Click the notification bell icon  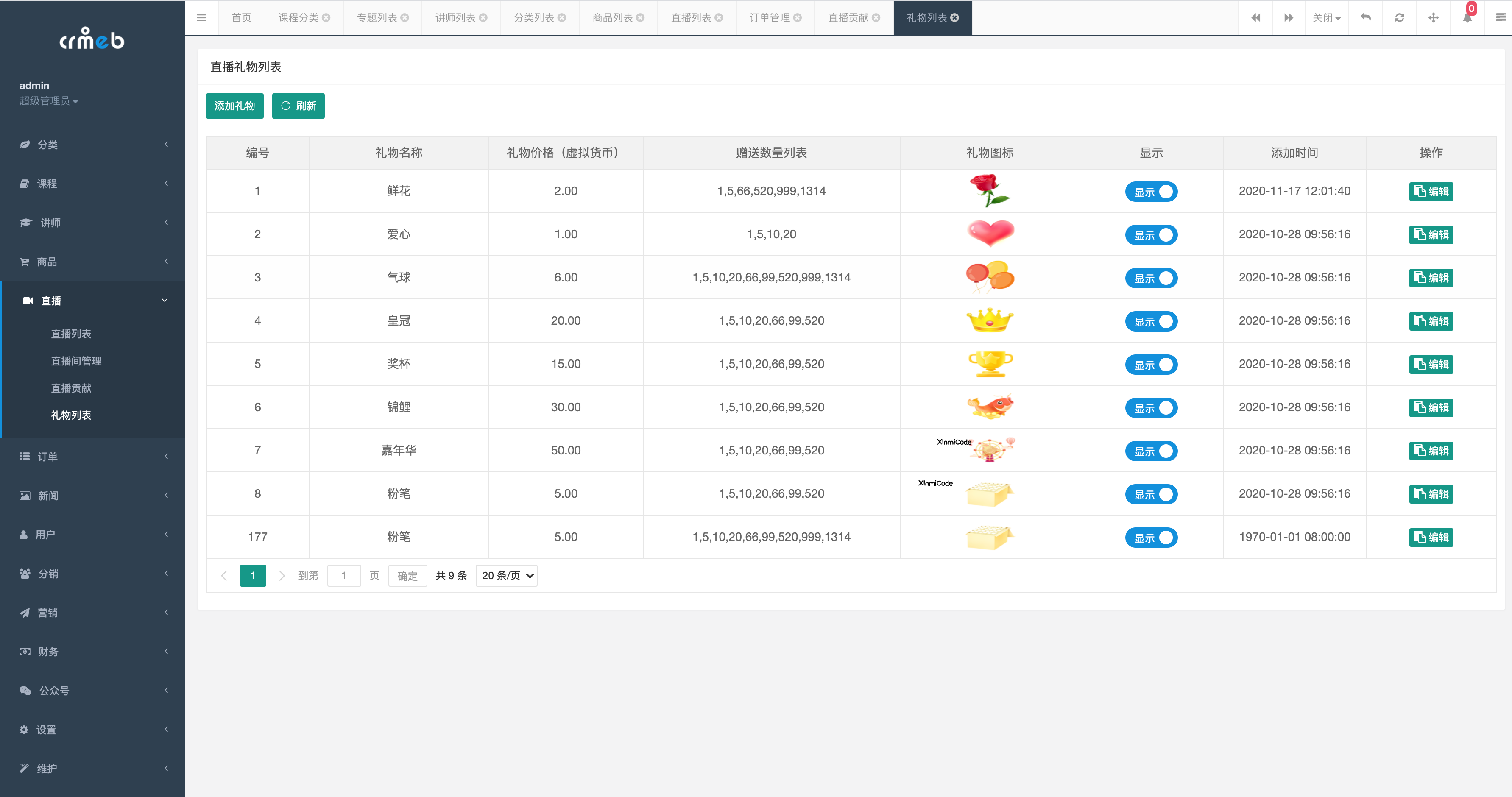pyautogui.click(x=1467, y=18)
